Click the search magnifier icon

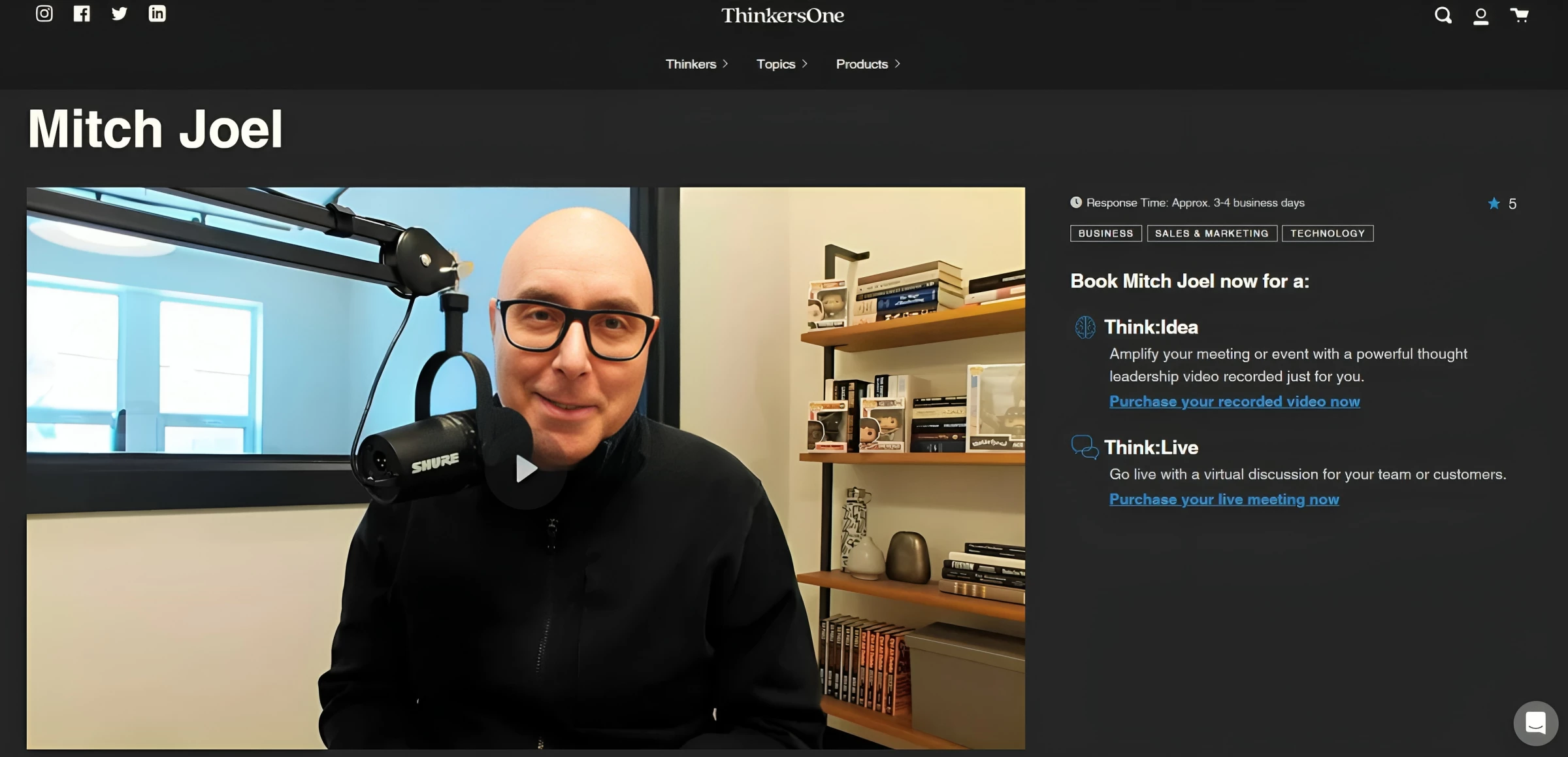(x=1443, y=16)
